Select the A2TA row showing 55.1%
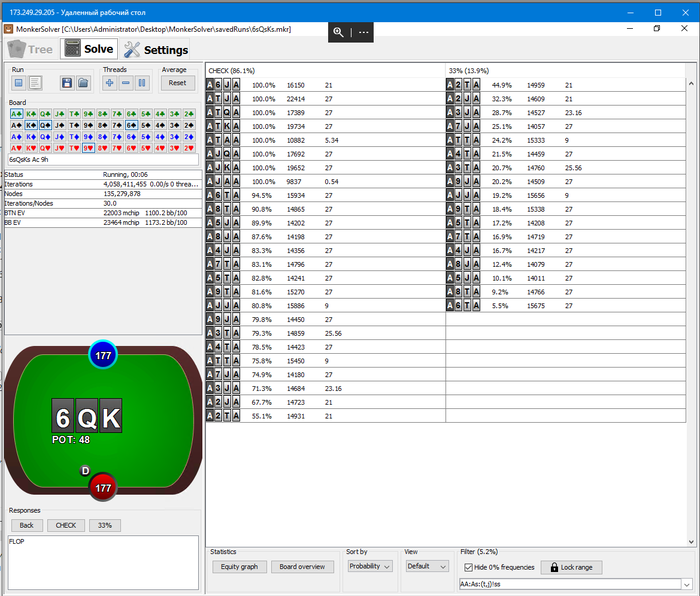 [x=325, y=416]
